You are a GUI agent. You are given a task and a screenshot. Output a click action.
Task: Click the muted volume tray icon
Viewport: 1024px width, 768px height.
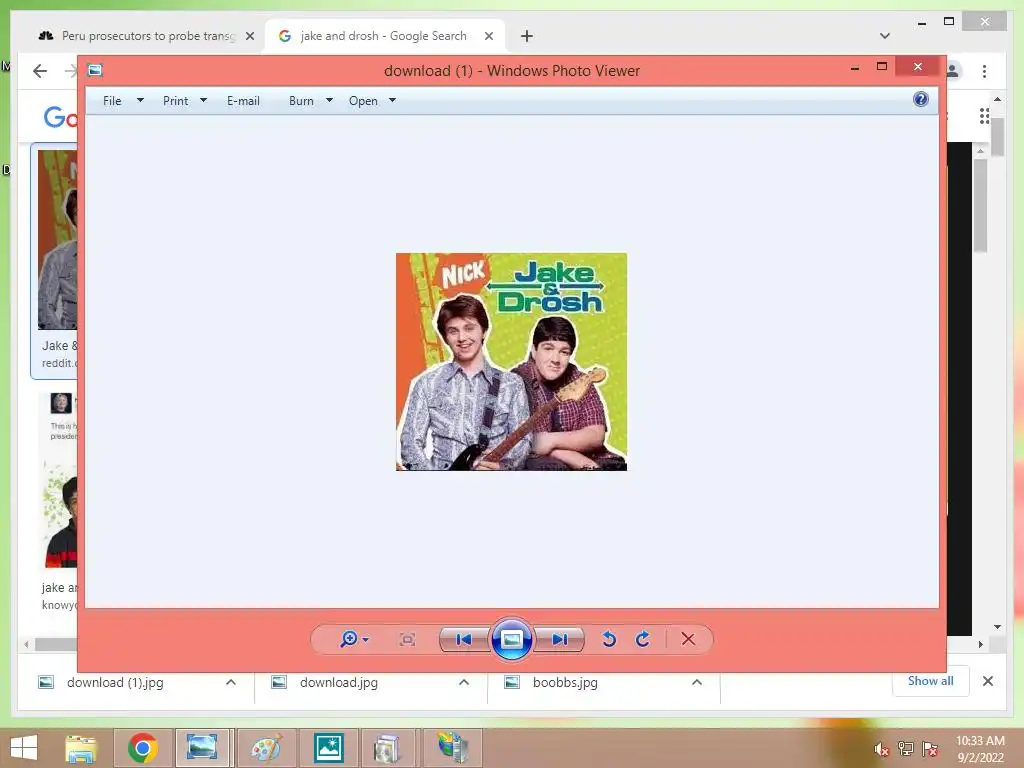(882, 750)
